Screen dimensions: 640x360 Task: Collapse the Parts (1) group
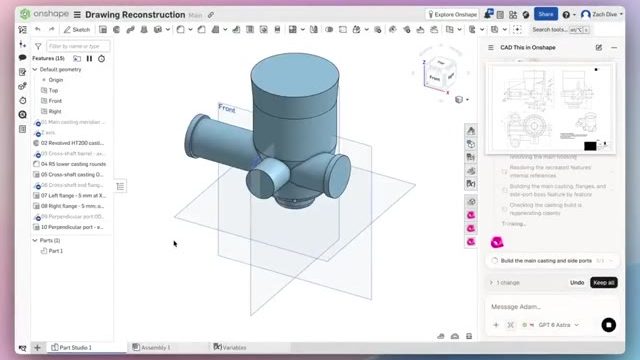[35, 240]
